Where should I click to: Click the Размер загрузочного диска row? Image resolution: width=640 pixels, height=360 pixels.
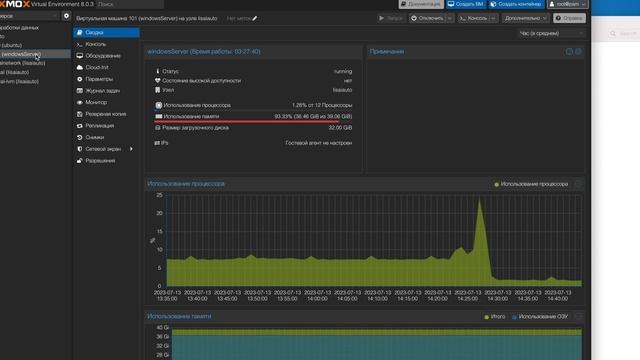pos(253,128)
